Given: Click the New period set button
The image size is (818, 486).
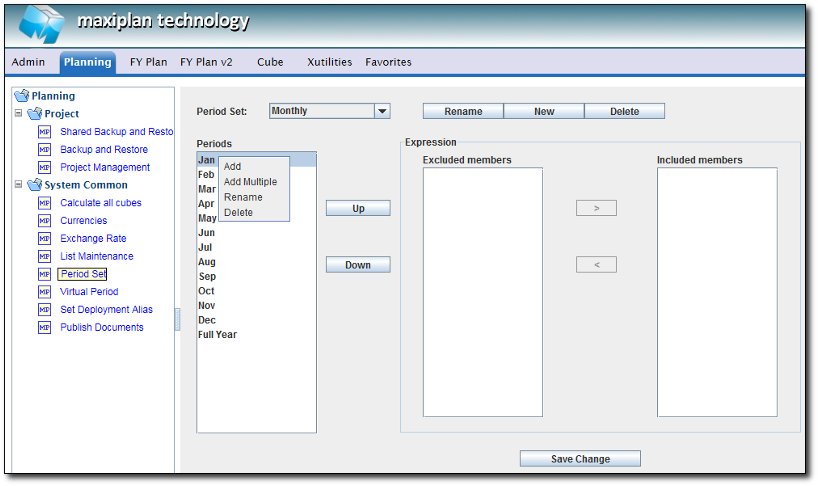Looking at the screenshot, I should coord(544,112).
